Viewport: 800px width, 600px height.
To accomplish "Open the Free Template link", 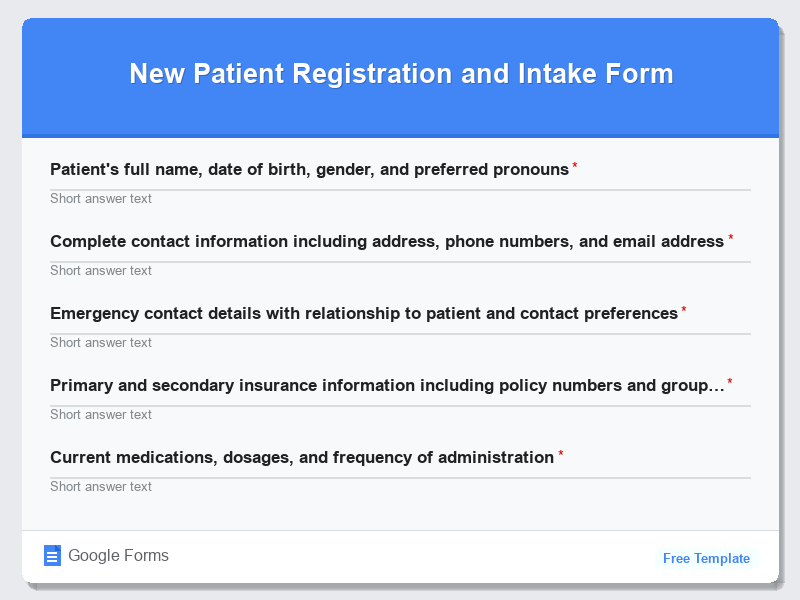I will [x=706, y=558].
